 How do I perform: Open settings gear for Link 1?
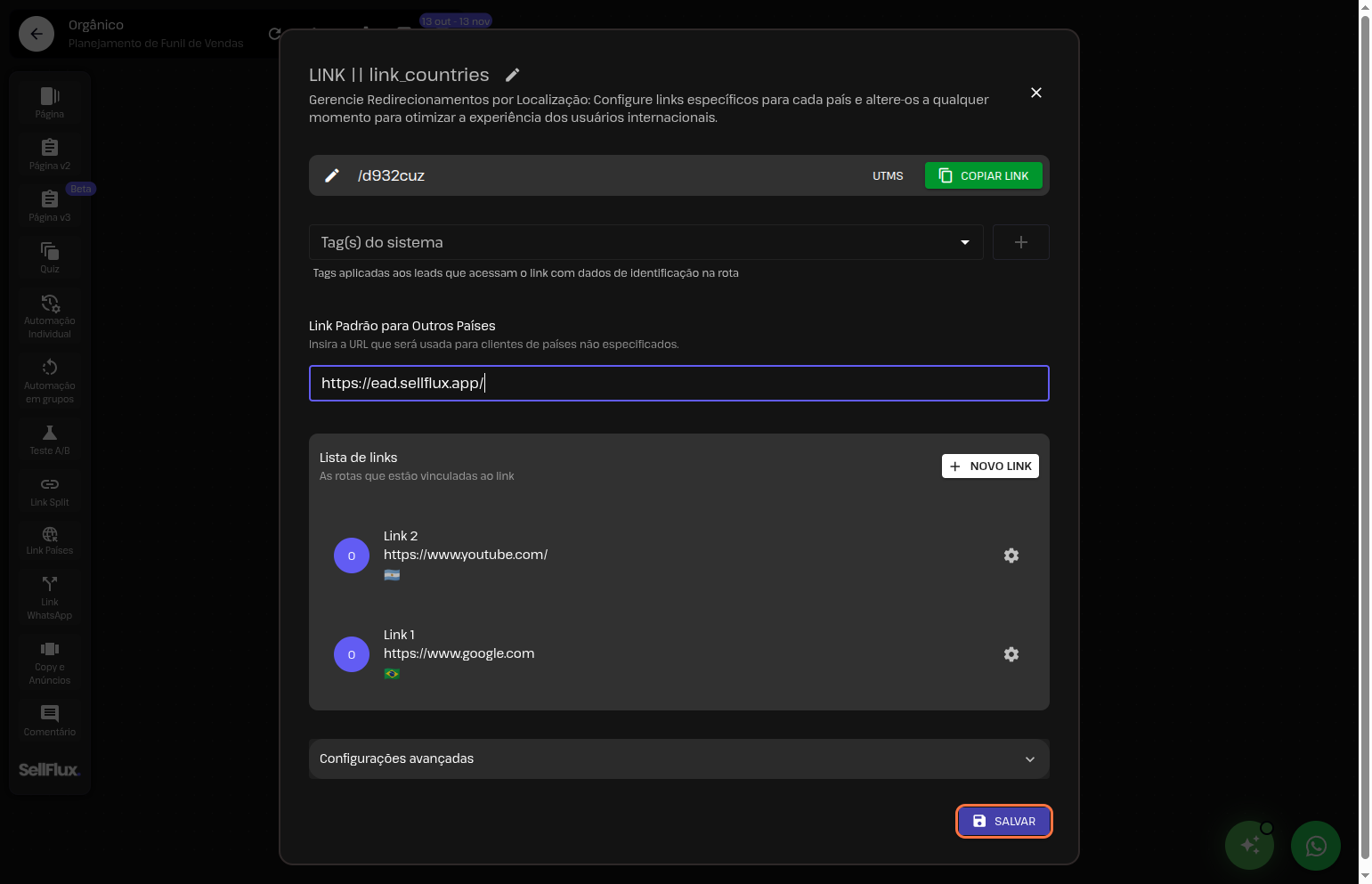(x=1011, y=654)
